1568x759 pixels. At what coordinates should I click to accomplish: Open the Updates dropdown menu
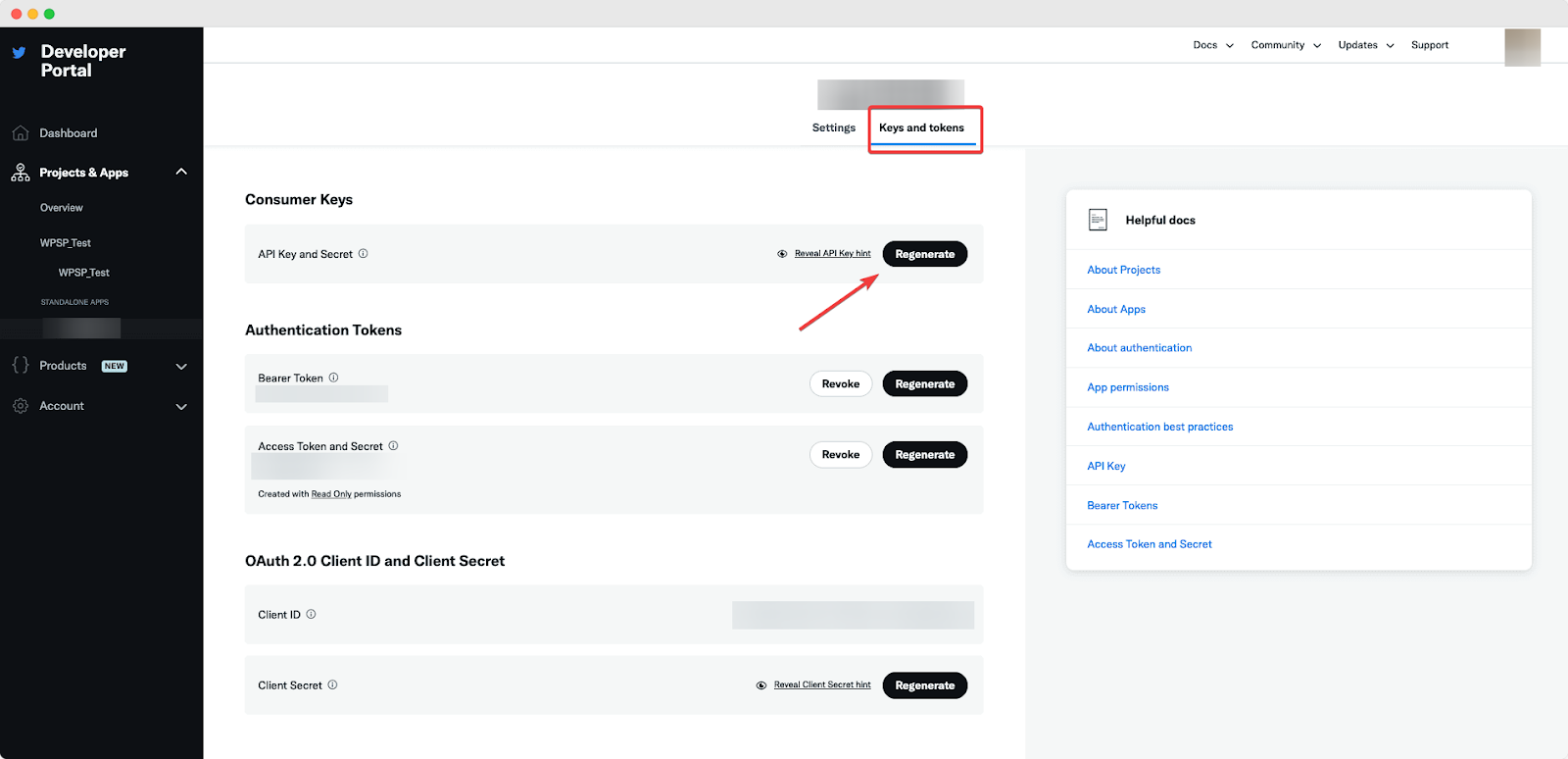1366,45
